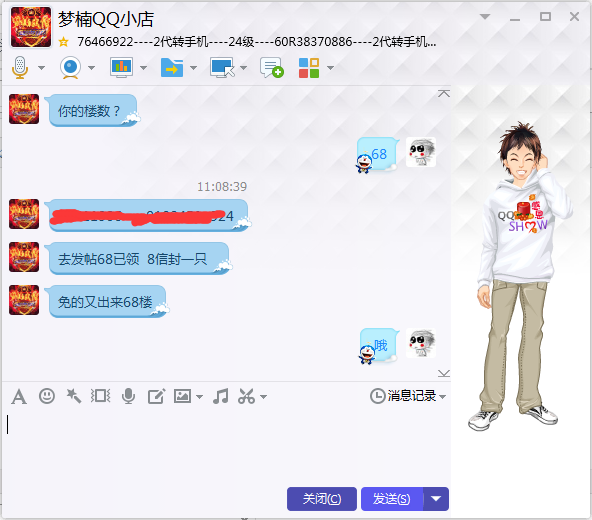Expand remote desktop options arrow

(x=244, y=68)
